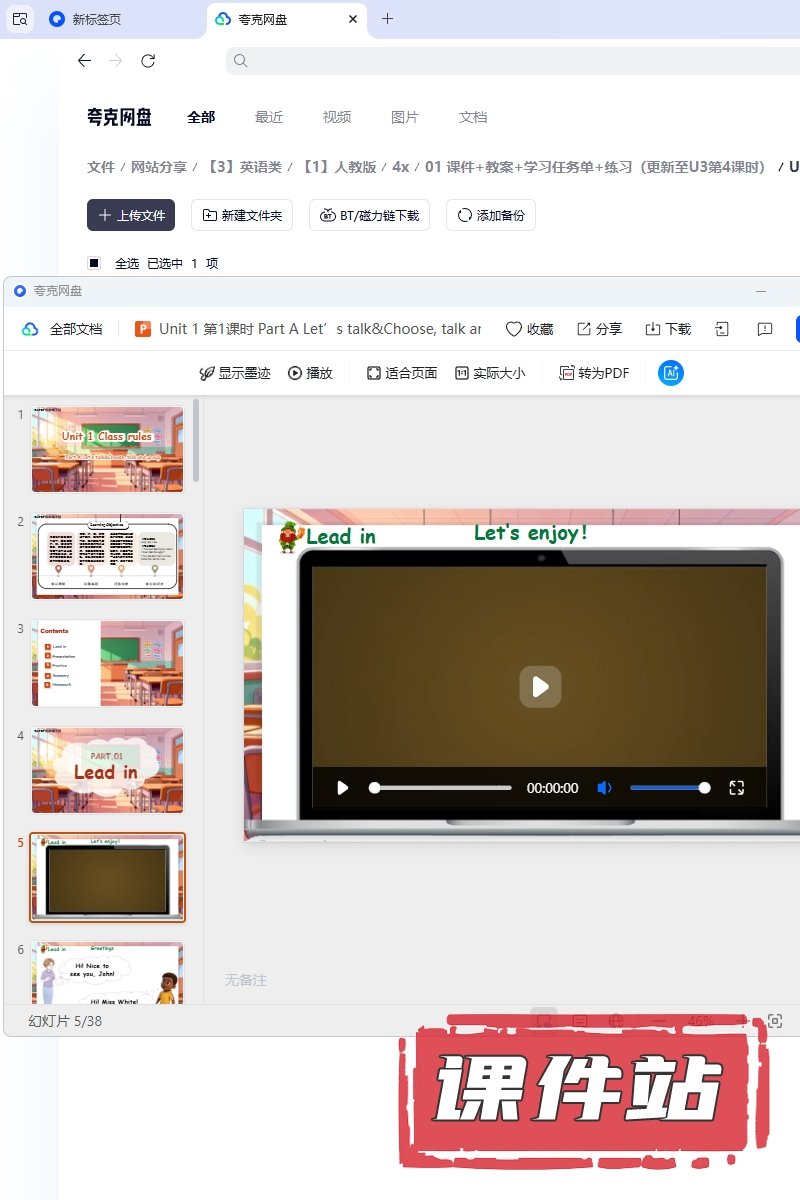Click 显示墨迹 to show ink
Screen dimensions: 800x1200
pyautogui.click(x=234, y=373)
